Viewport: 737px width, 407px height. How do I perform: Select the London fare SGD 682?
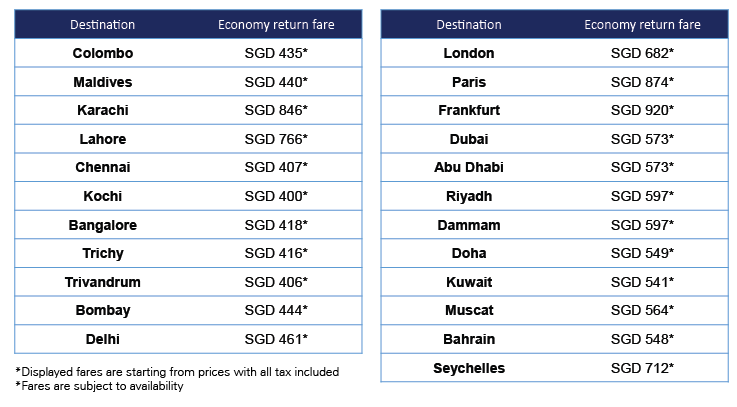point(642,53)
